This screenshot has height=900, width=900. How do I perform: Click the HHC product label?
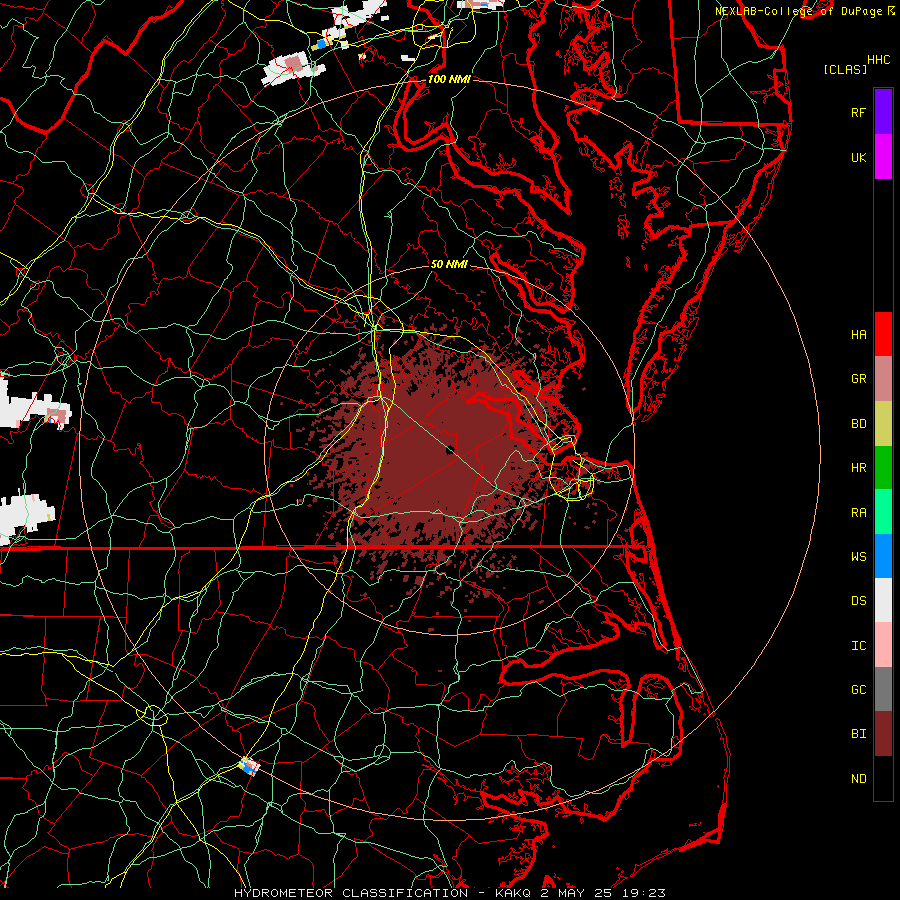point(878,60)
